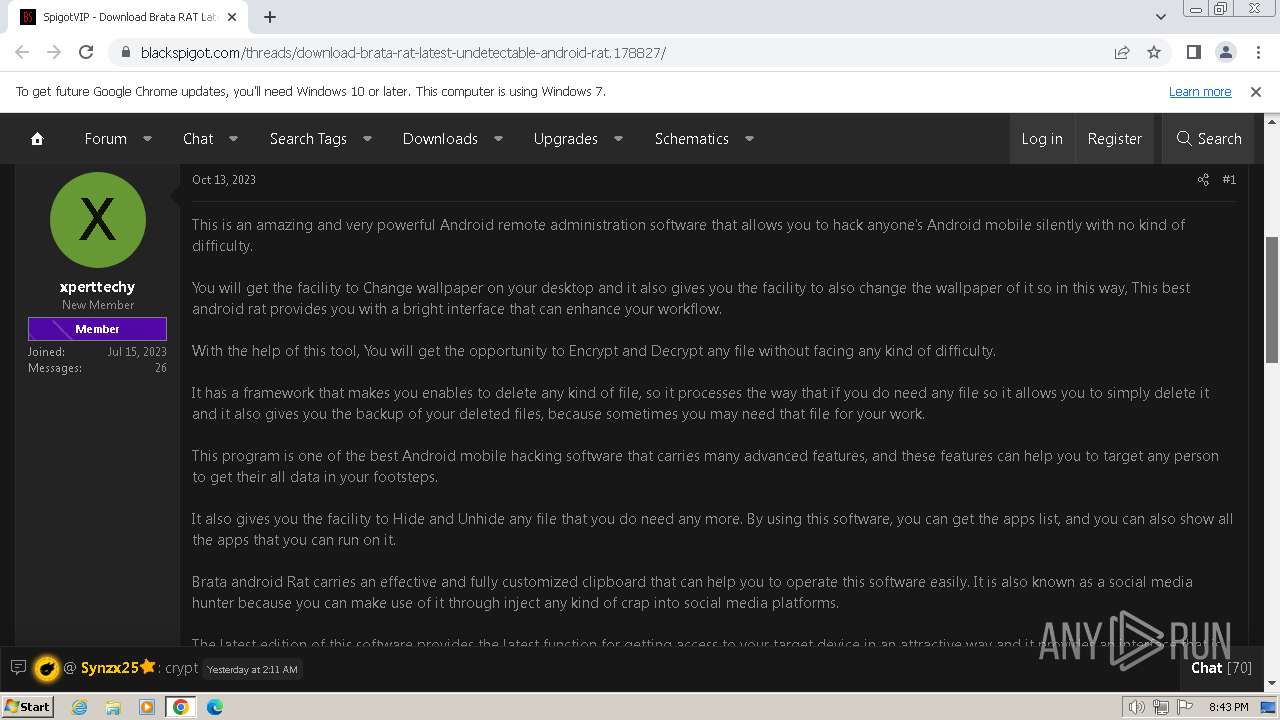Open the Windows Start menu
This screenshot has width=1280, height=720.
(x=27, y=706)
